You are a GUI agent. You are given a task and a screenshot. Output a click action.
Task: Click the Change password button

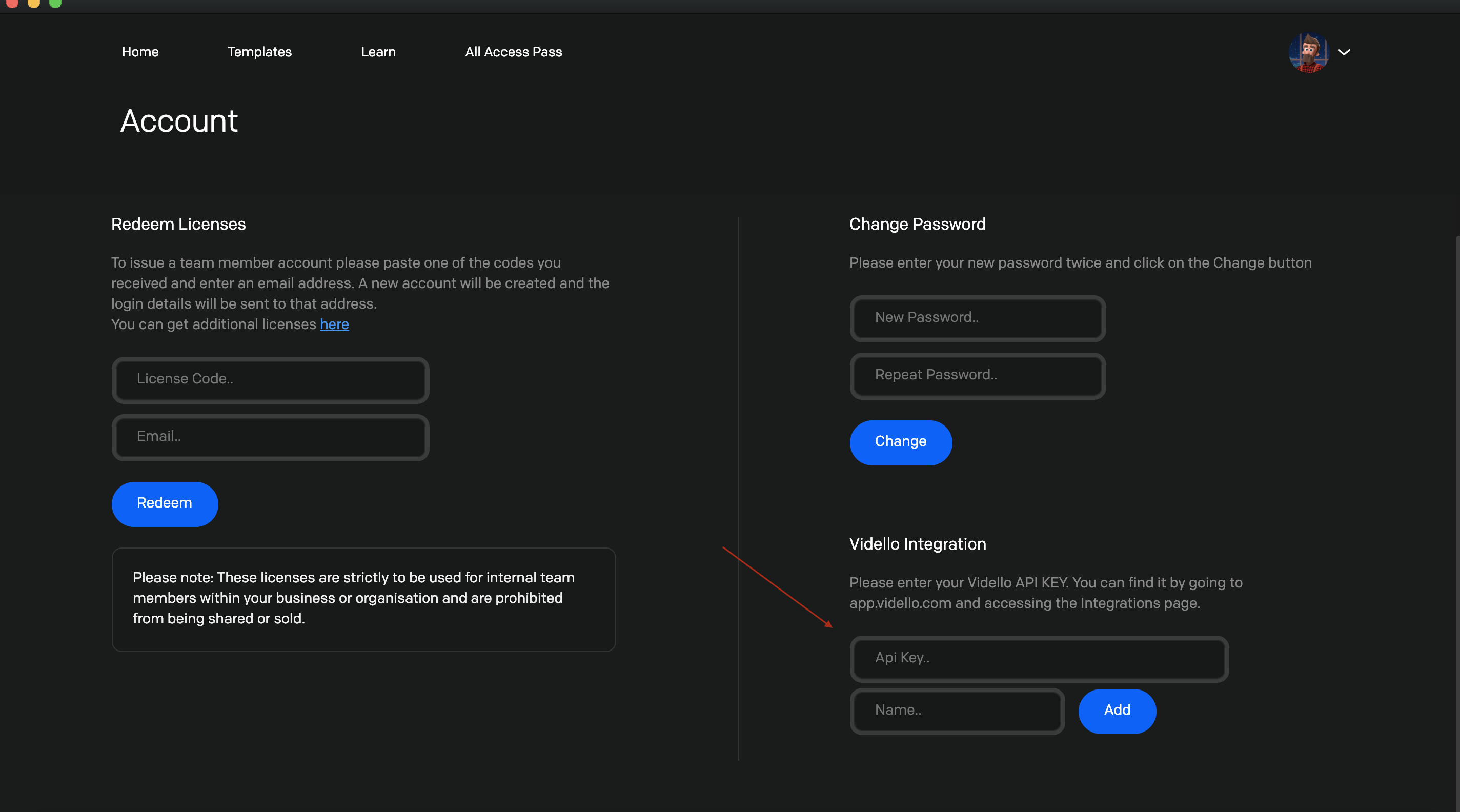click(x=901, y=442)
